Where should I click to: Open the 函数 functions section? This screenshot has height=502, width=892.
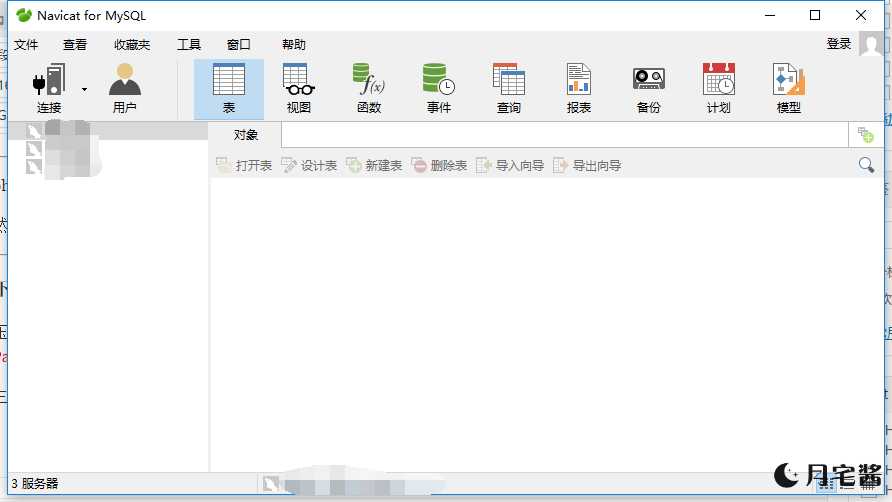click(x=369, y=89)
